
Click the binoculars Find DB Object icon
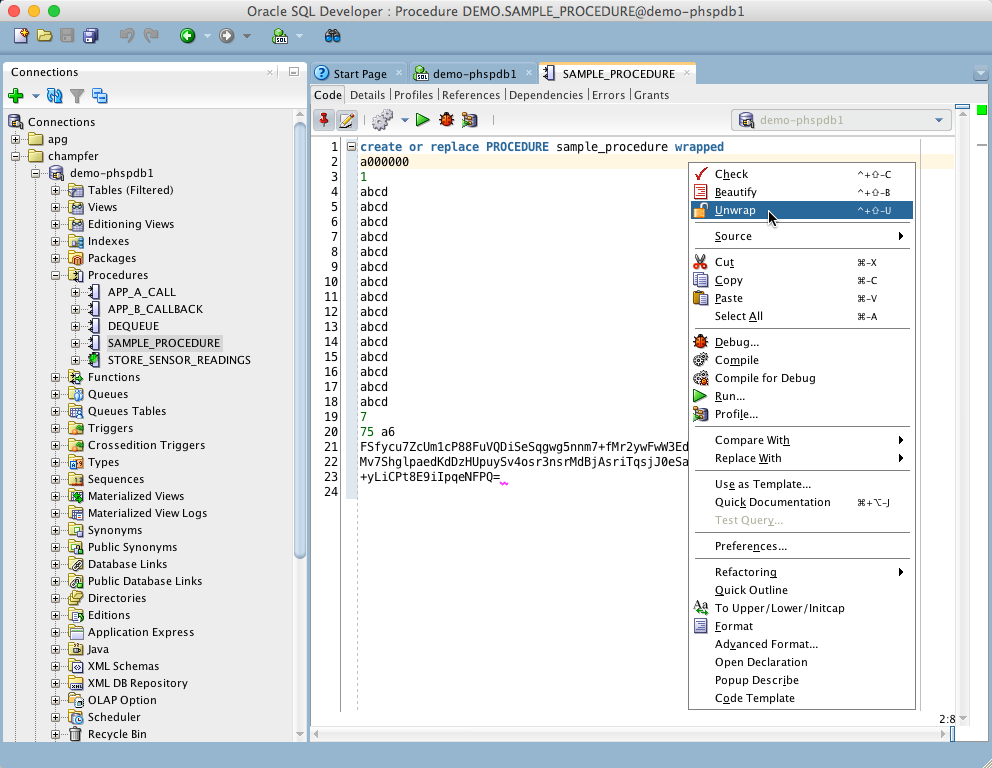(x=332, y=36)
